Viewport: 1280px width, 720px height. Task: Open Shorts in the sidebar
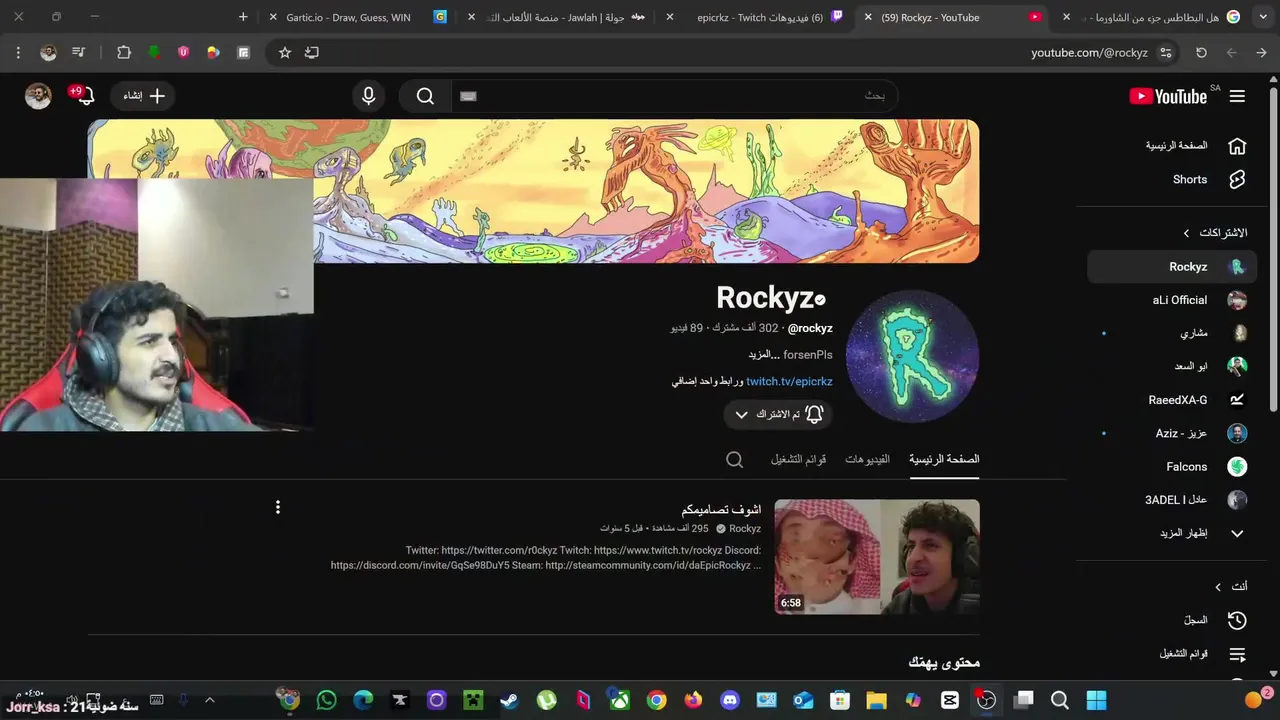(x=1172, y=180)
